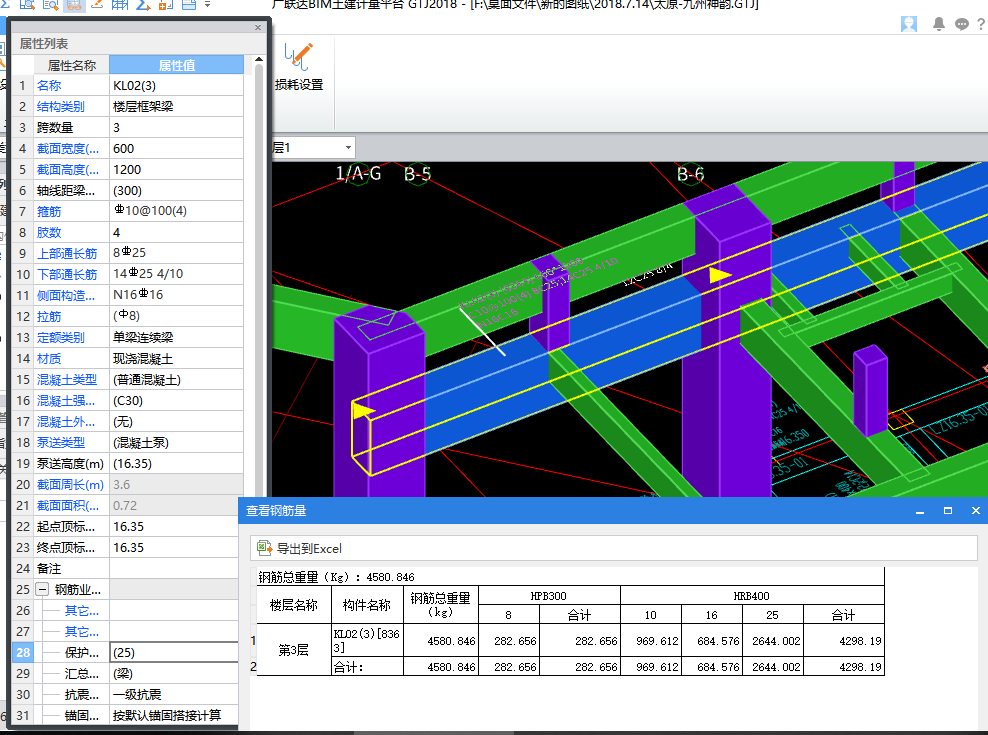Open the 损耗设置 loss settings tool

tap(299, 67)
